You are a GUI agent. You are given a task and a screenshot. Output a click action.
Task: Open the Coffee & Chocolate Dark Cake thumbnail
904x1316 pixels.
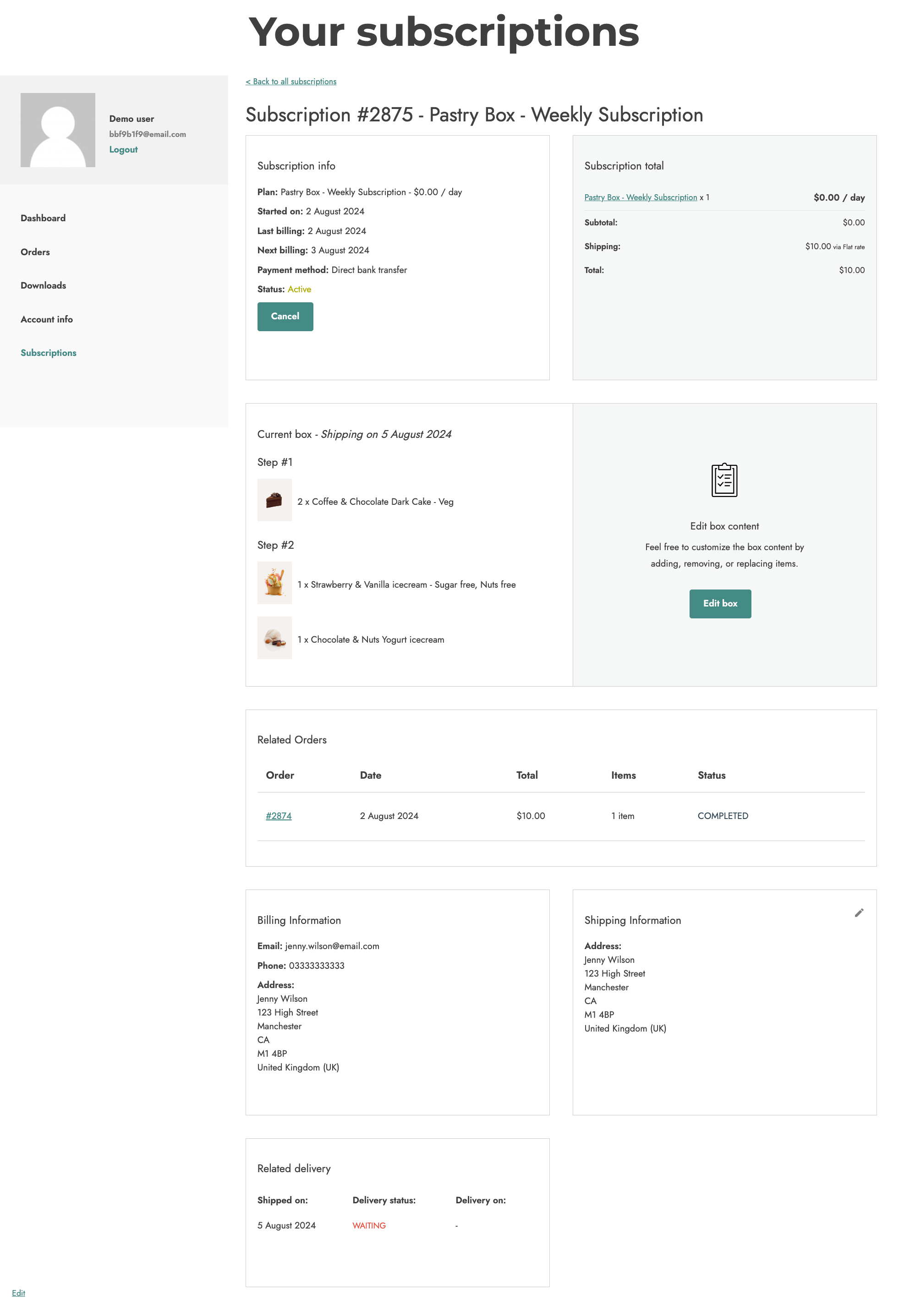[x=274, y=500]
